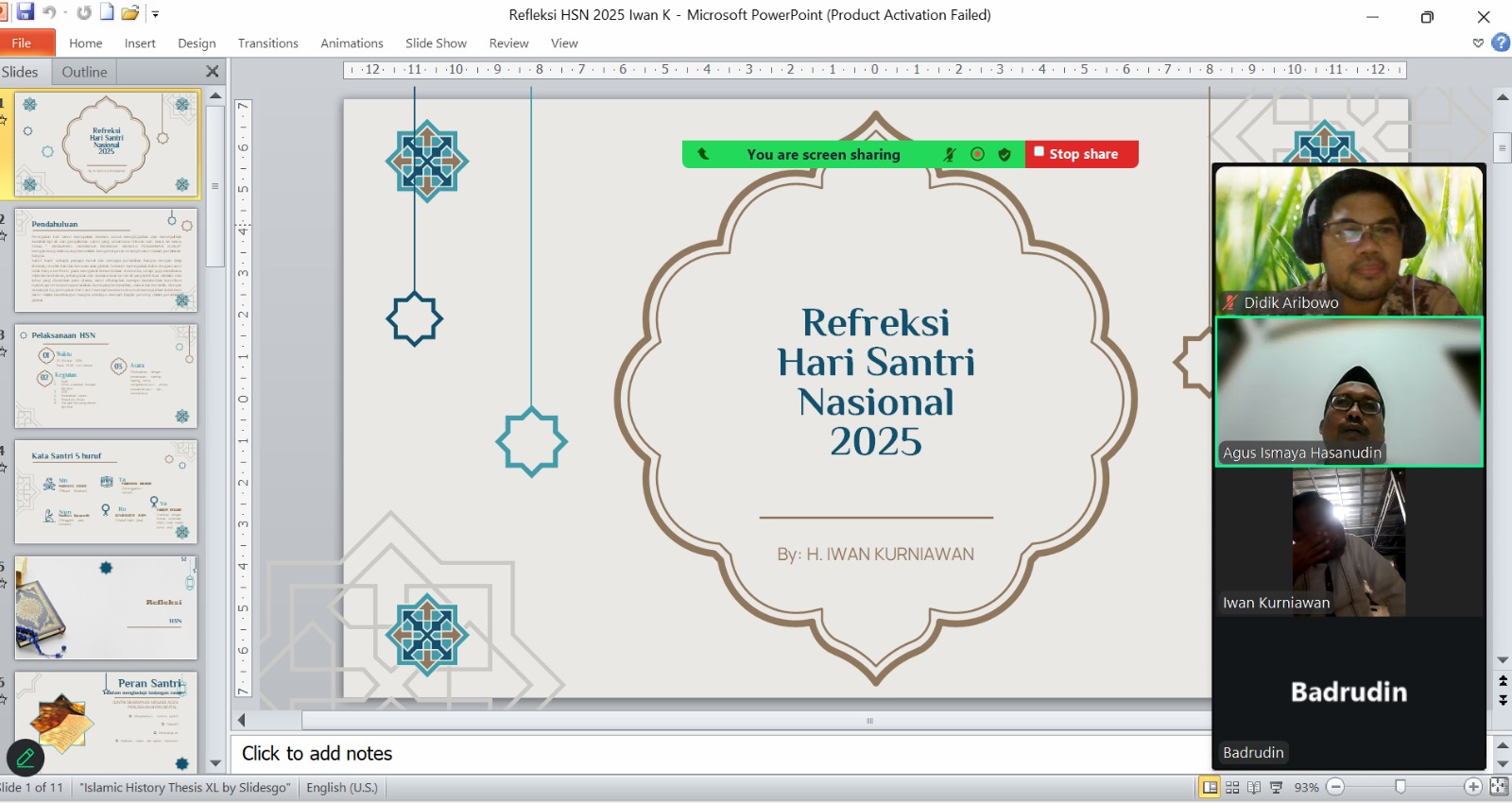This screenshot has height=803, width=1512.
Task: Select the Badrudin participant tile
Action: point(1349,692)
